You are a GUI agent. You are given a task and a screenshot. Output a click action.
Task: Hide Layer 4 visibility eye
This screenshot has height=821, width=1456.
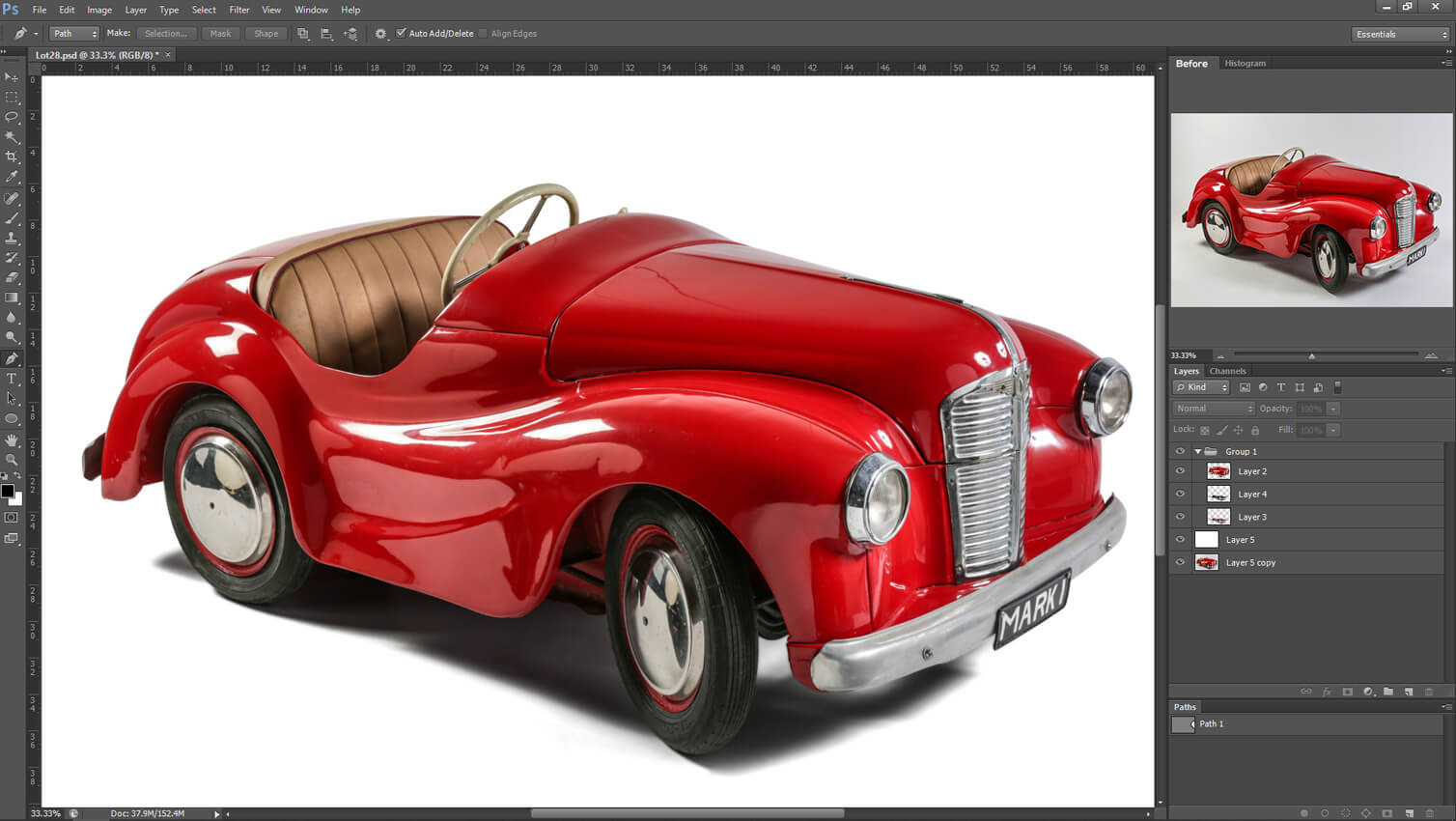pyautogui.click(x=1180, y=494)
